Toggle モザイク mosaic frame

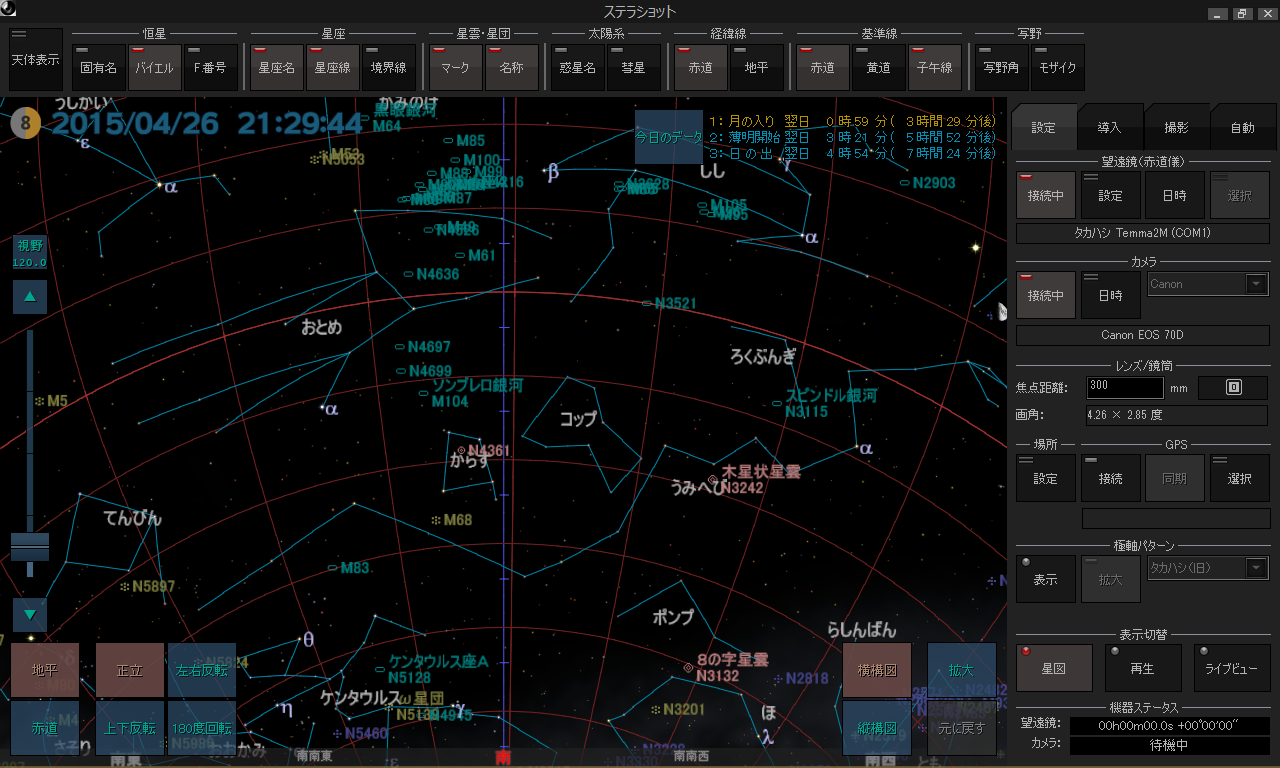(1058, 68)
